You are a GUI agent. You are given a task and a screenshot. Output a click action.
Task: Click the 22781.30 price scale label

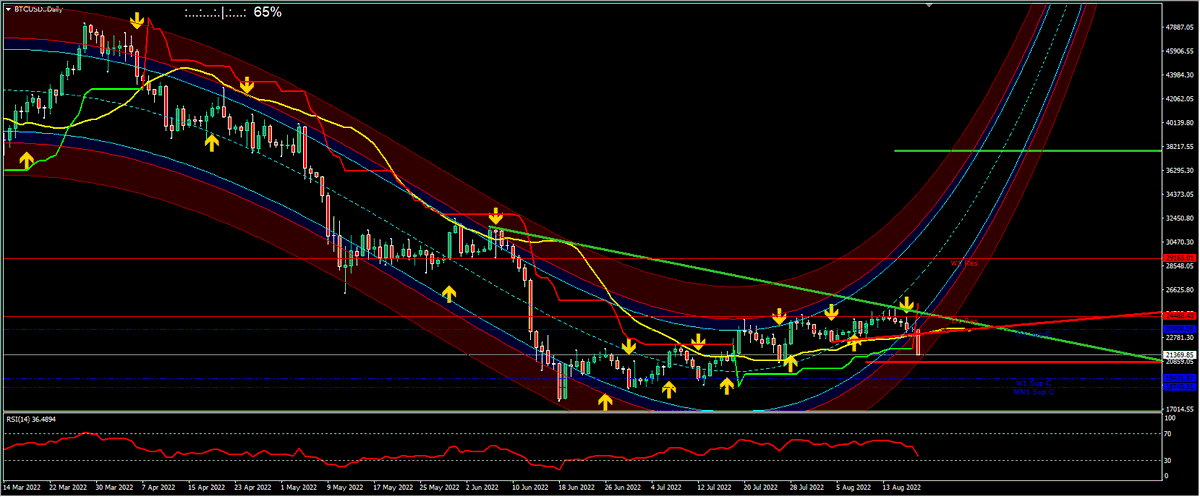pos(1180,338)
